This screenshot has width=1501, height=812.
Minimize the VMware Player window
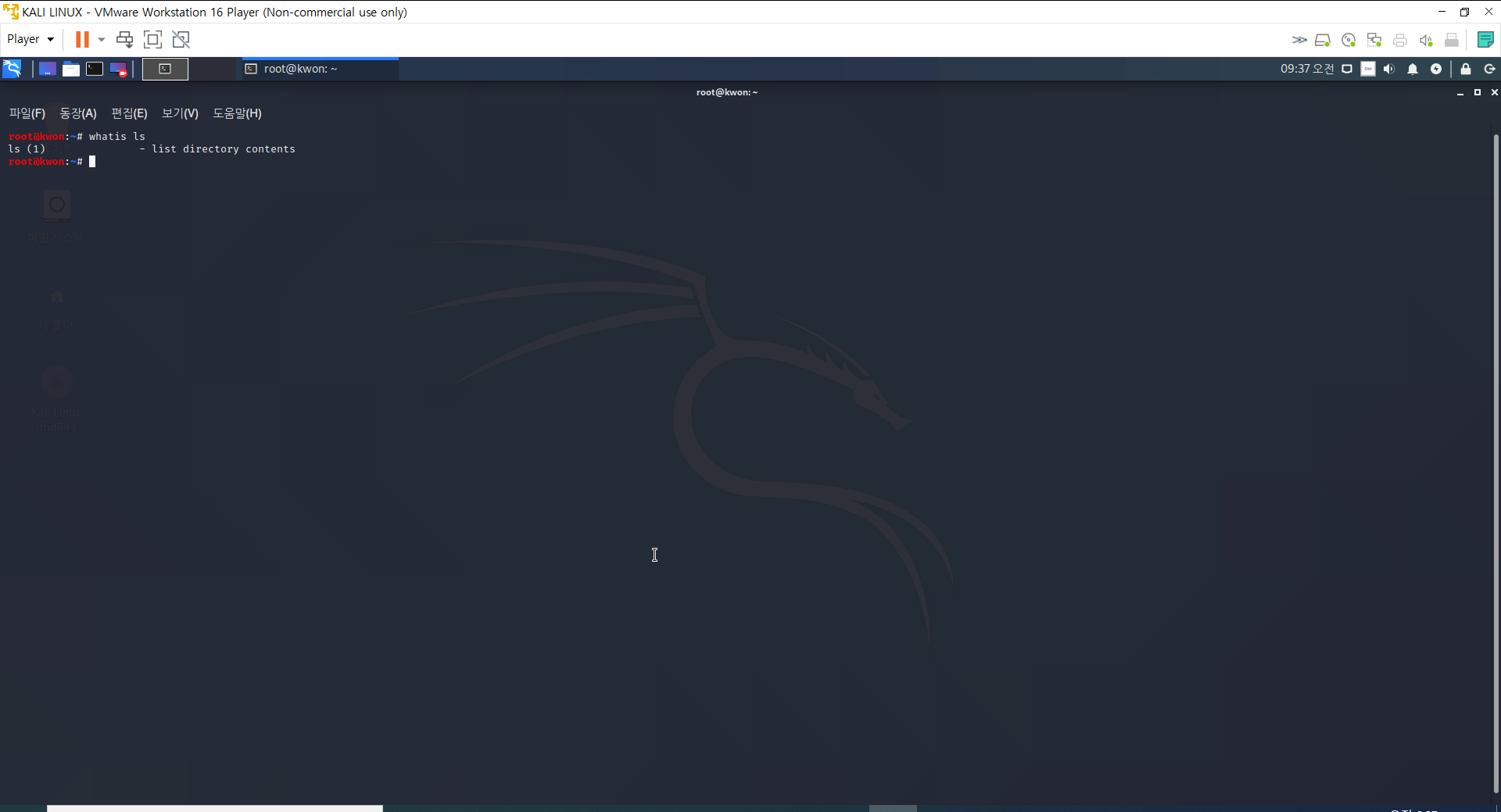click(1442, 12)
